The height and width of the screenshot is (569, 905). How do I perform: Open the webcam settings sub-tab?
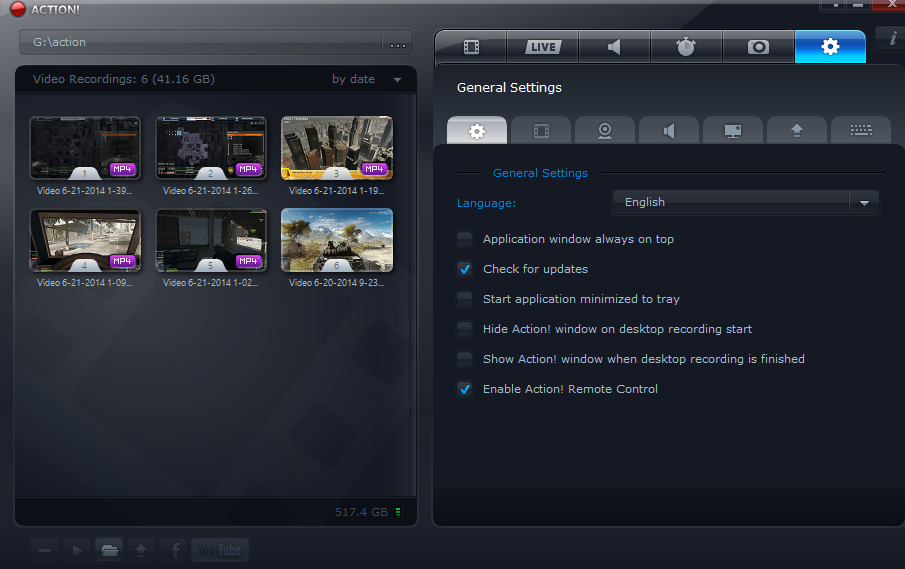click(x=605, y=131)
